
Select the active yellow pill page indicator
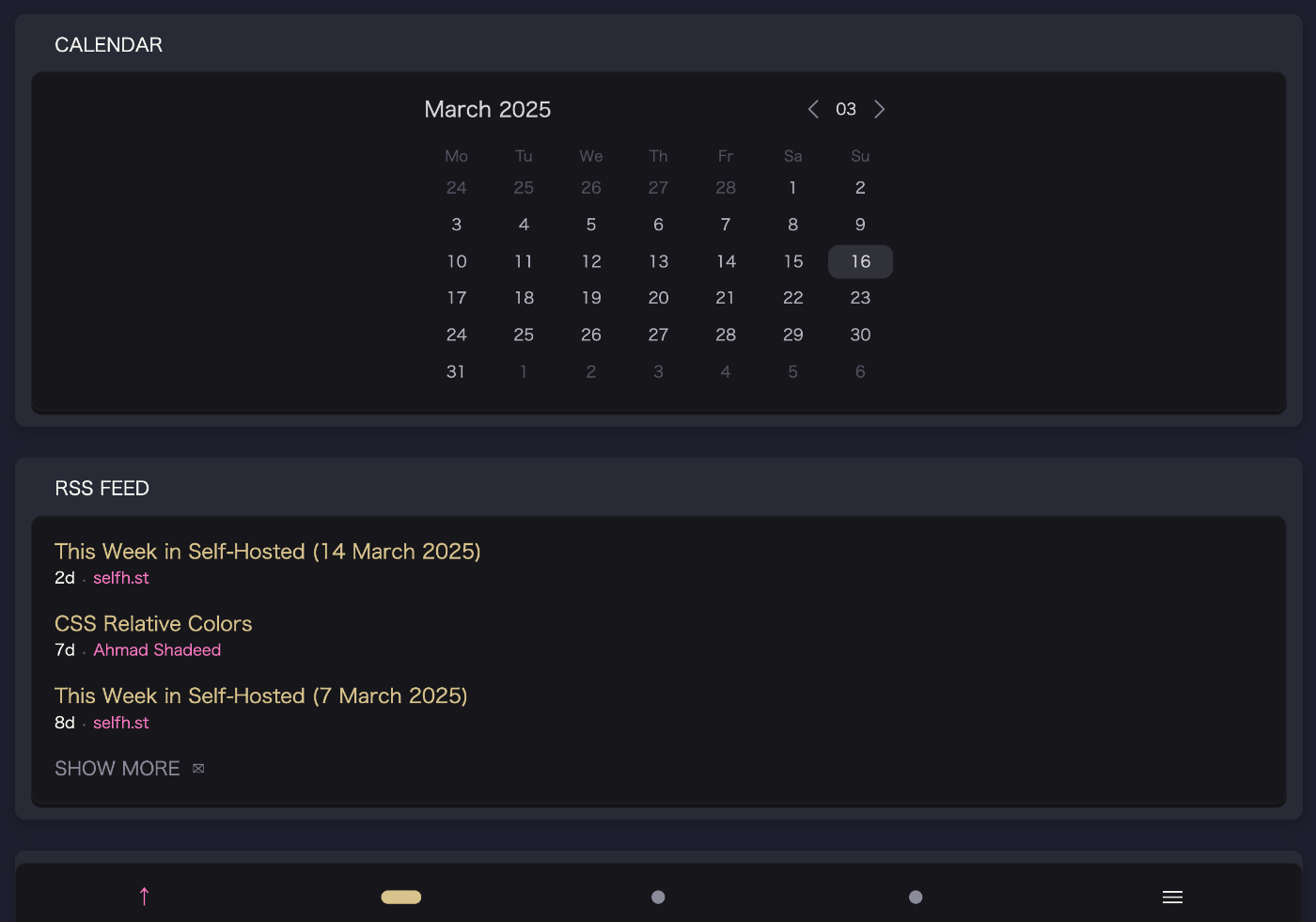point(401,898)
